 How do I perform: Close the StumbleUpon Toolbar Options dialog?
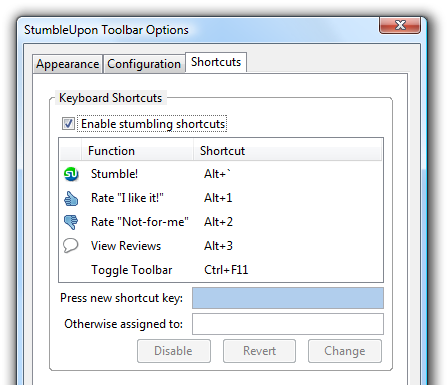click(400, 25)
